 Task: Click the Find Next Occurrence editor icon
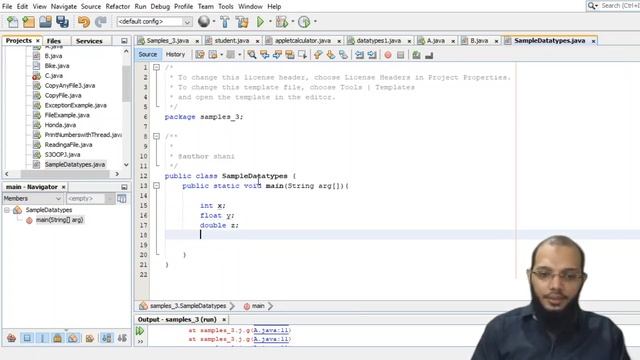coord(277,55)
